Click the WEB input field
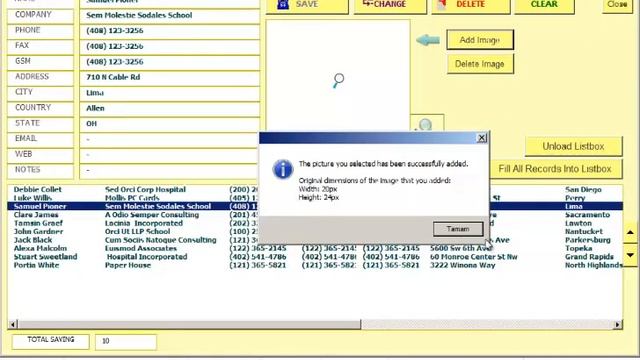 coord(170,155)
